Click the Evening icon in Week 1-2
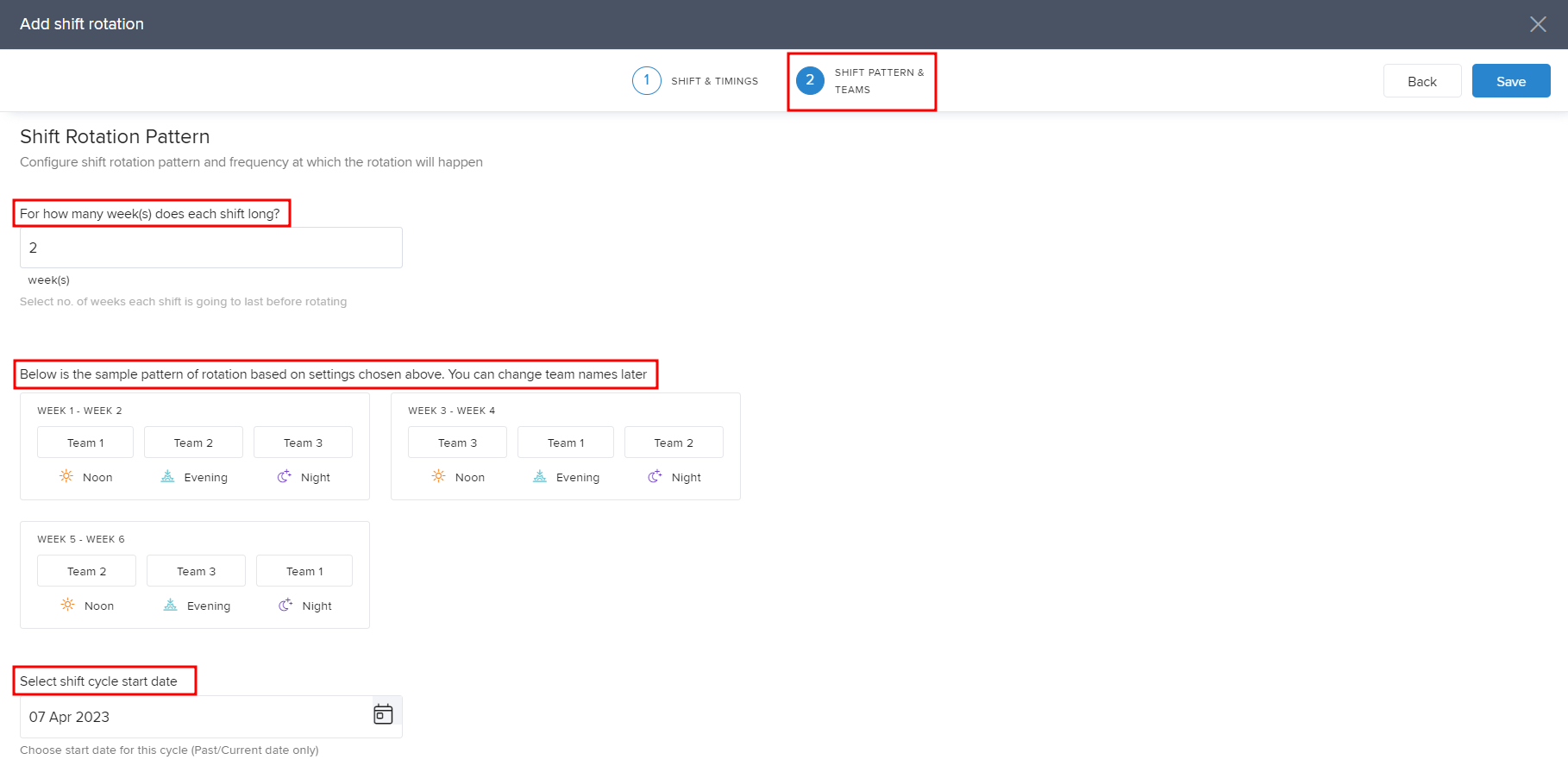The width and height of the screenshot is (1568, 772). 168,476
